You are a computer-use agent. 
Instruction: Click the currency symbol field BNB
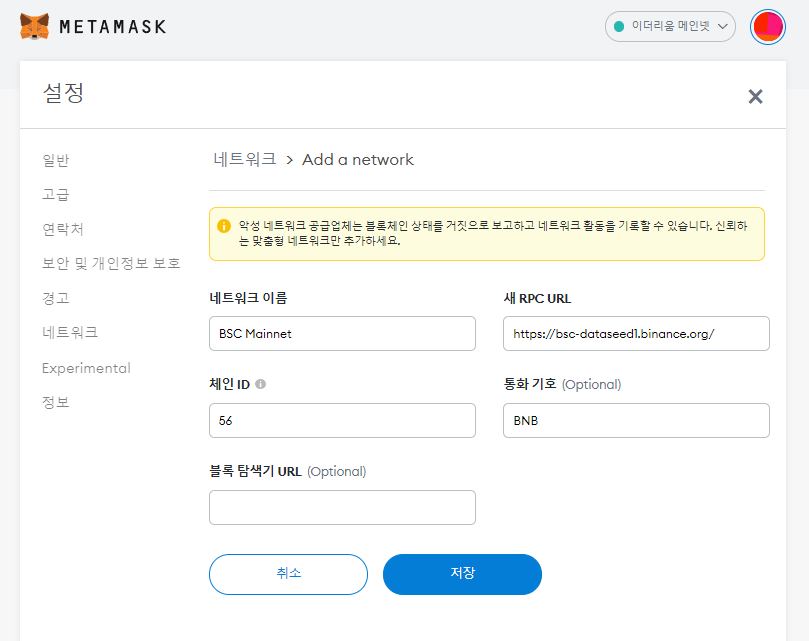[636, 421]
